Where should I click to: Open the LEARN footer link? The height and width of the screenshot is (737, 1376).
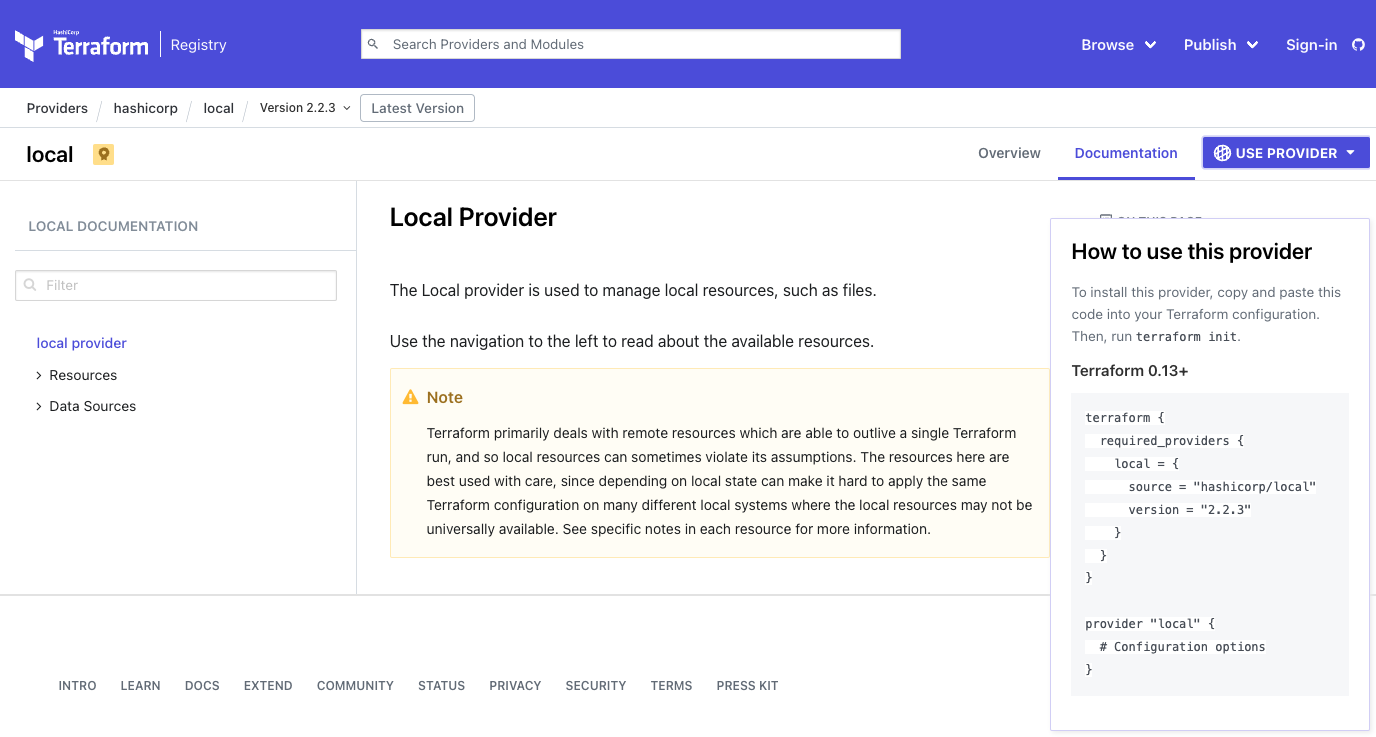(140, 686)
